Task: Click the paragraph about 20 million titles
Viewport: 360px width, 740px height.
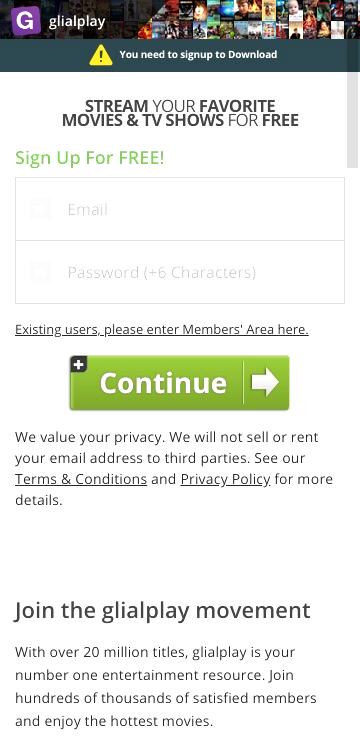Action: [166, 687]
